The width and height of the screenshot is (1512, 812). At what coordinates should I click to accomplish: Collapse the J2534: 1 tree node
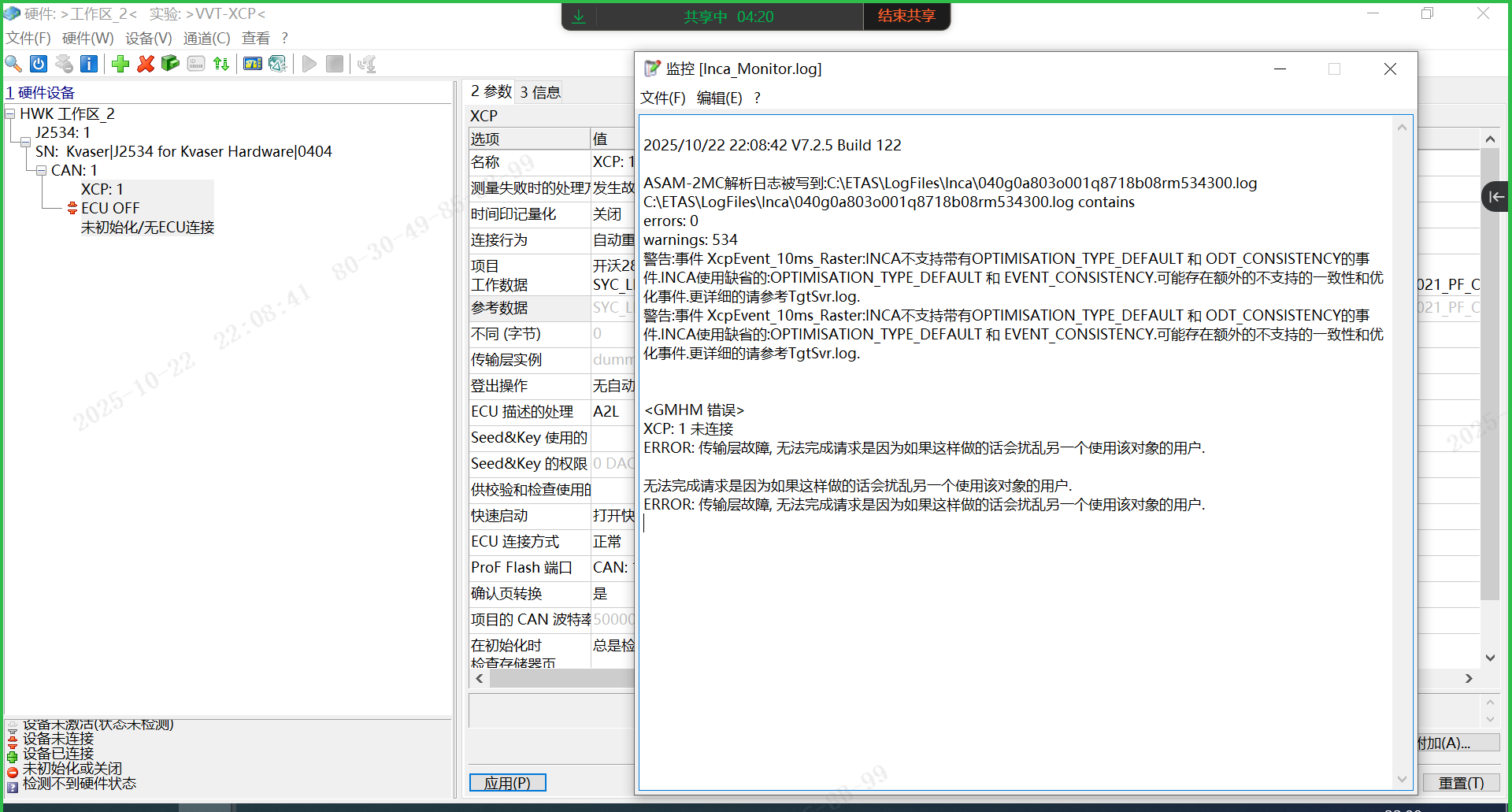pos(25,142)
